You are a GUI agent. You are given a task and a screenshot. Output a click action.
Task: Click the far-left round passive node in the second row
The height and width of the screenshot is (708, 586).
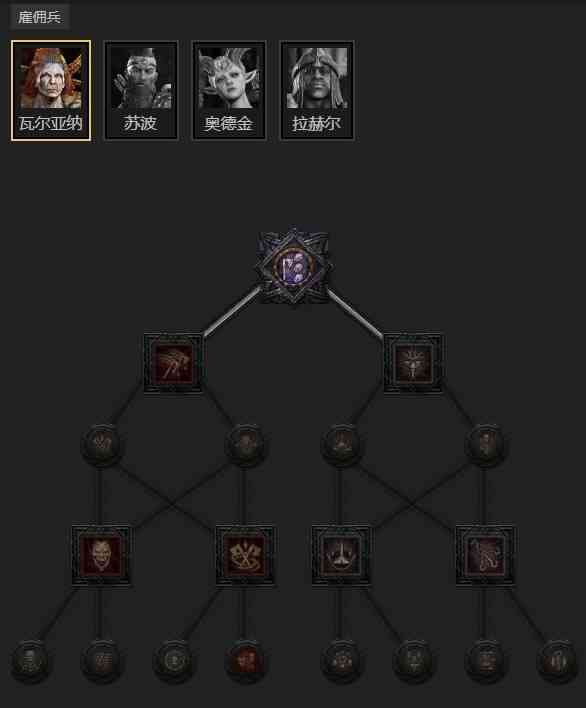pos(102,445)
